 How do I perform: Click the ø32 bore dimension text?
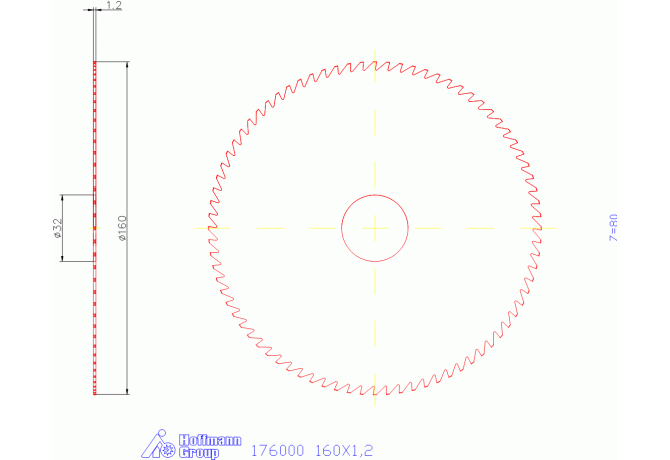coord(57,229)
